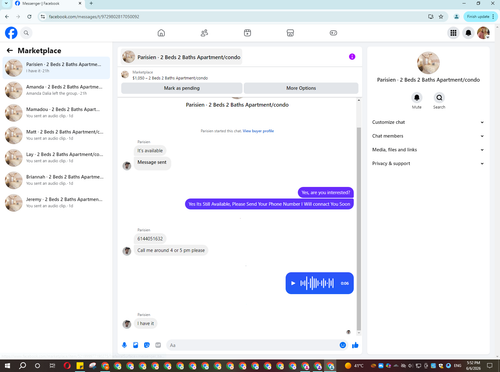Expand Chat members section
500x372 pixels.
(x=428, y=136)
